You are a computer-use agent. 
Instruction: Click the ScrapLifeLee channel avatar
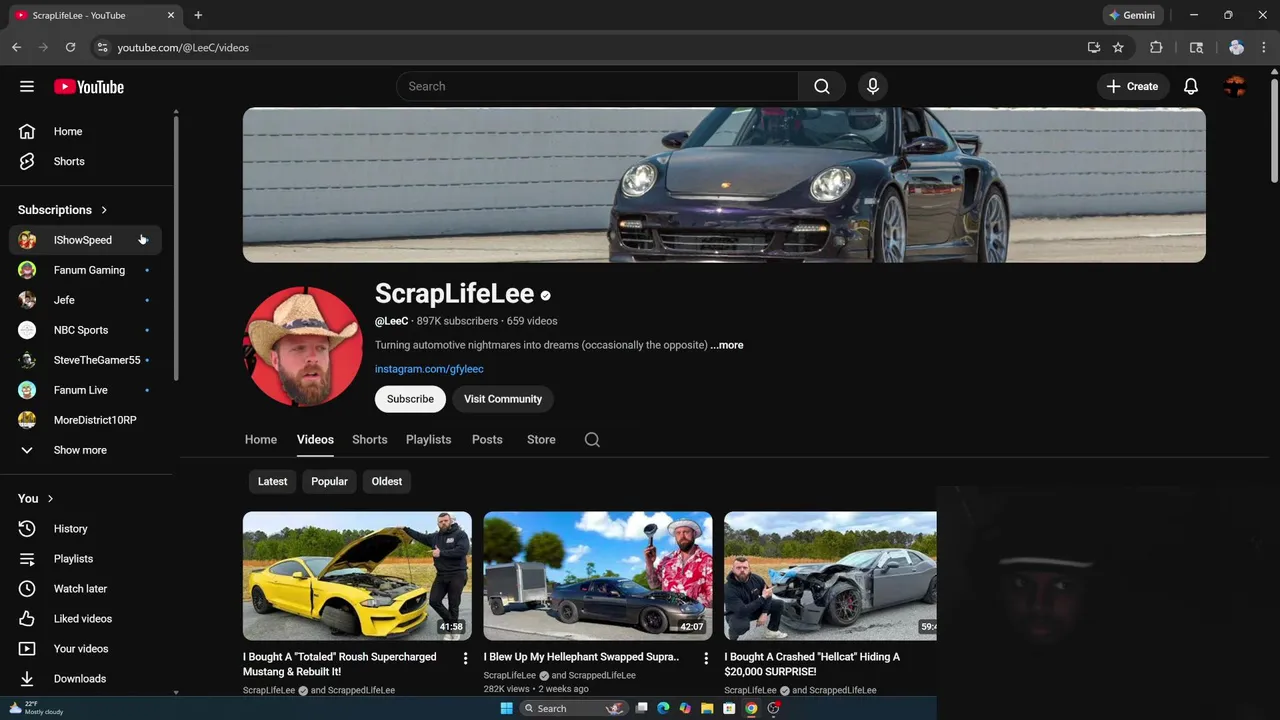coord(303,347)
